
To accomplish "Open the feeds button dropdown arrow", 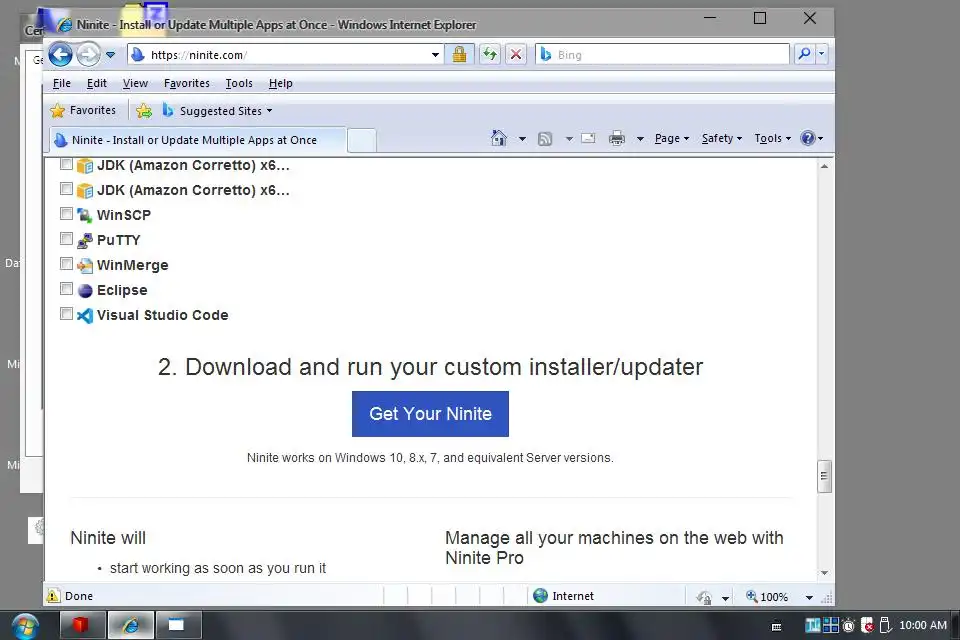I will pyautogui.click(x=569, y=139).
